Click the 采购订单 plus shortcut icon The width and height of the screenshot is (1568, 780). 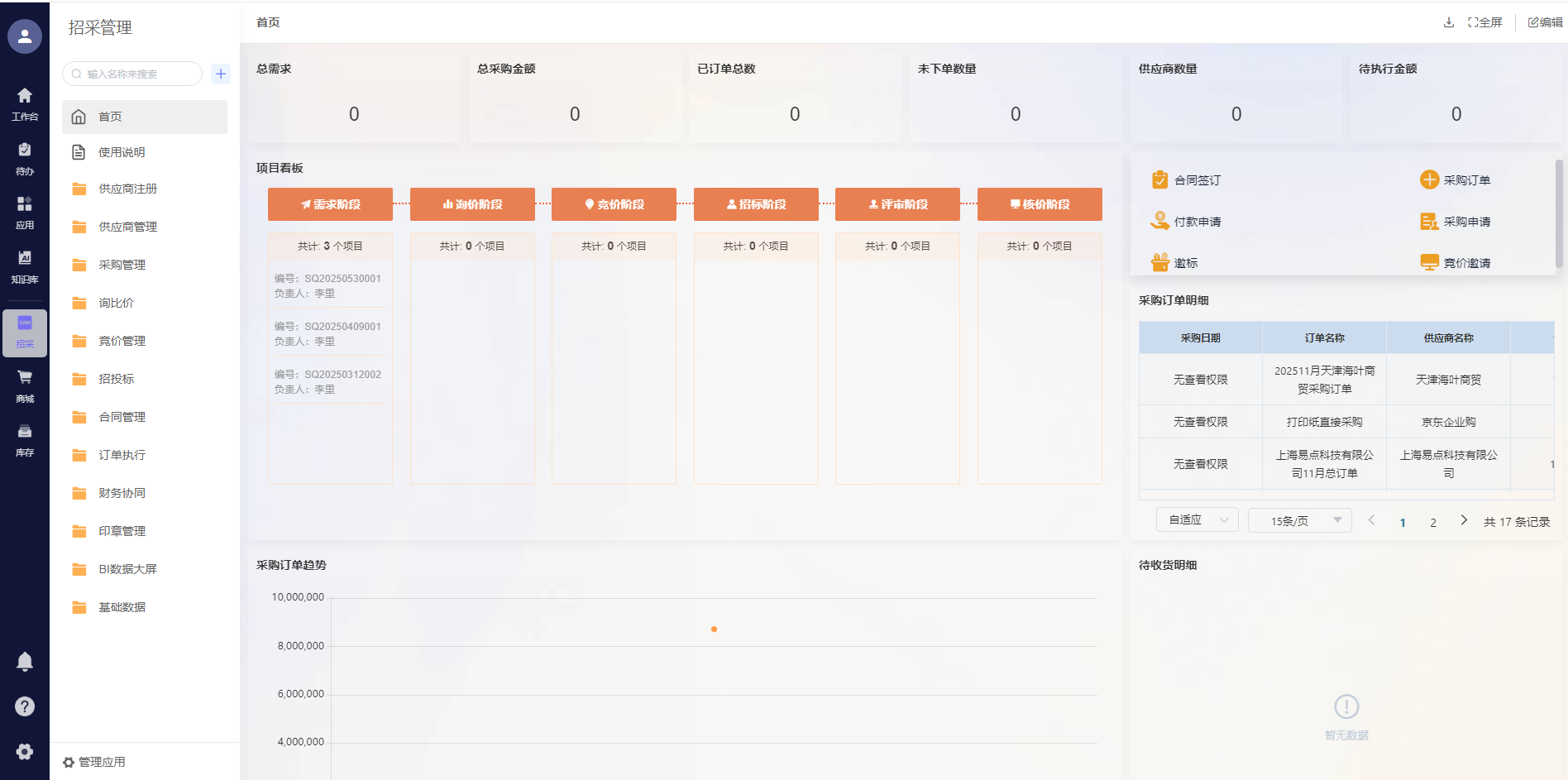pos(1429,179)
